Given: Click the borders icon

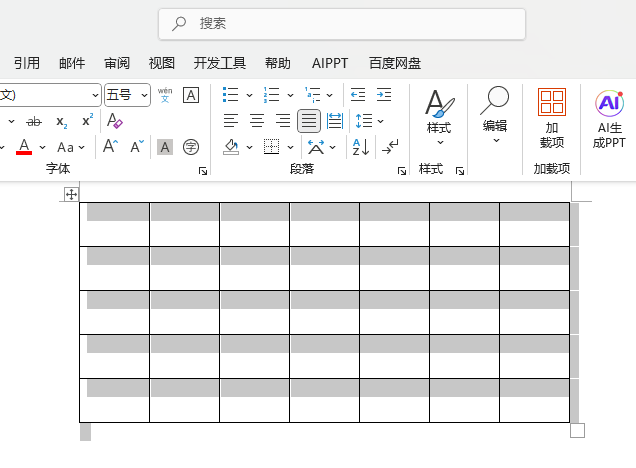Looking at the screenshot, I should point(271,147).
